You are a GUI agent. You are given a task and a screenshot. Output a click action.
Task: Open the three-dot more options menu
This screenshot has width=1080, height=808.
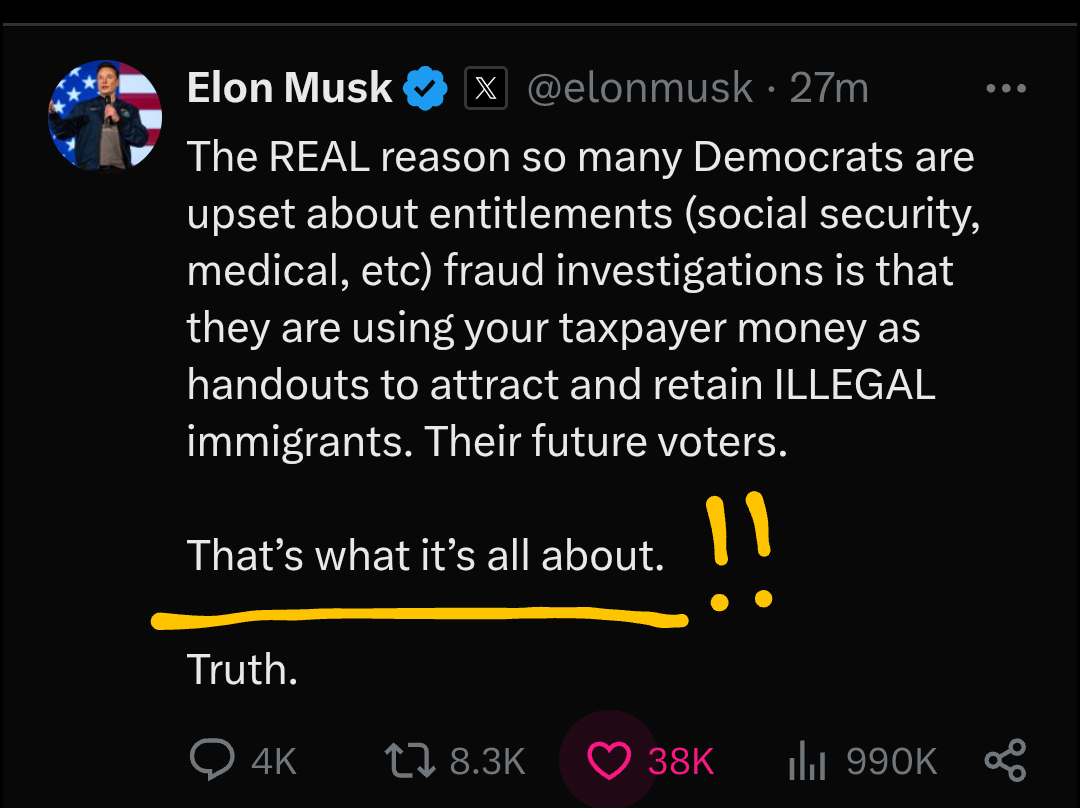[1005, 89]
